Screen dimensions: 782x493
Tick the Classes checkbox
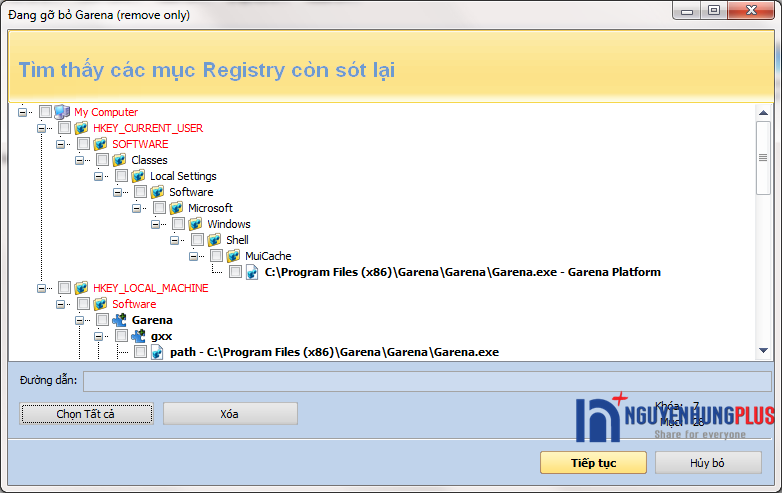pos(102,160)
